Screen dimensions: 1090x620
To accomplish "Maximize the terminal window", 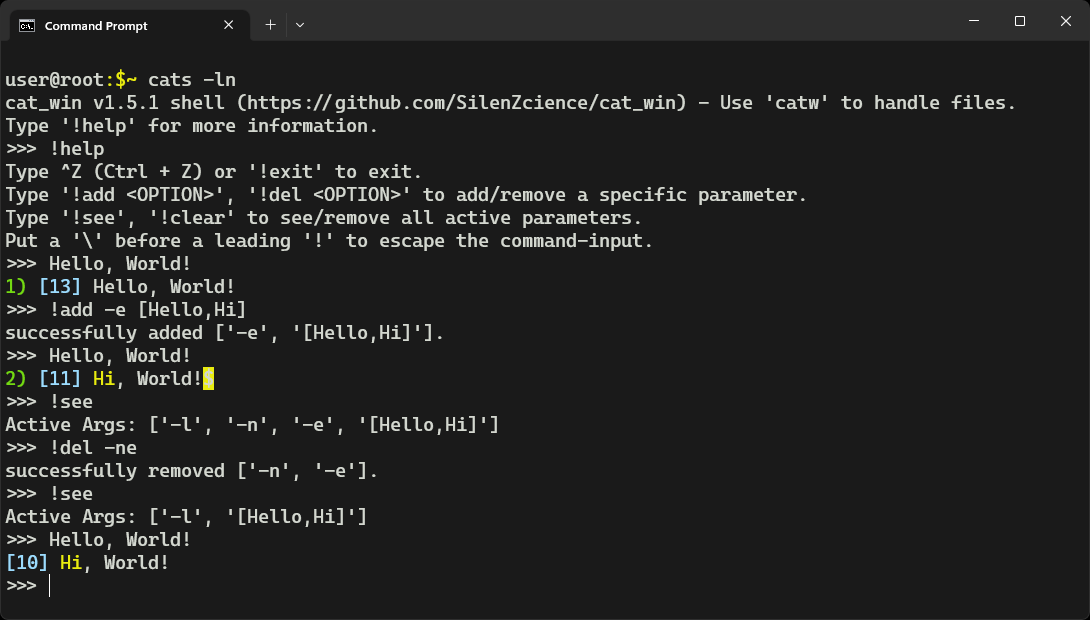I will (1019, 20).
